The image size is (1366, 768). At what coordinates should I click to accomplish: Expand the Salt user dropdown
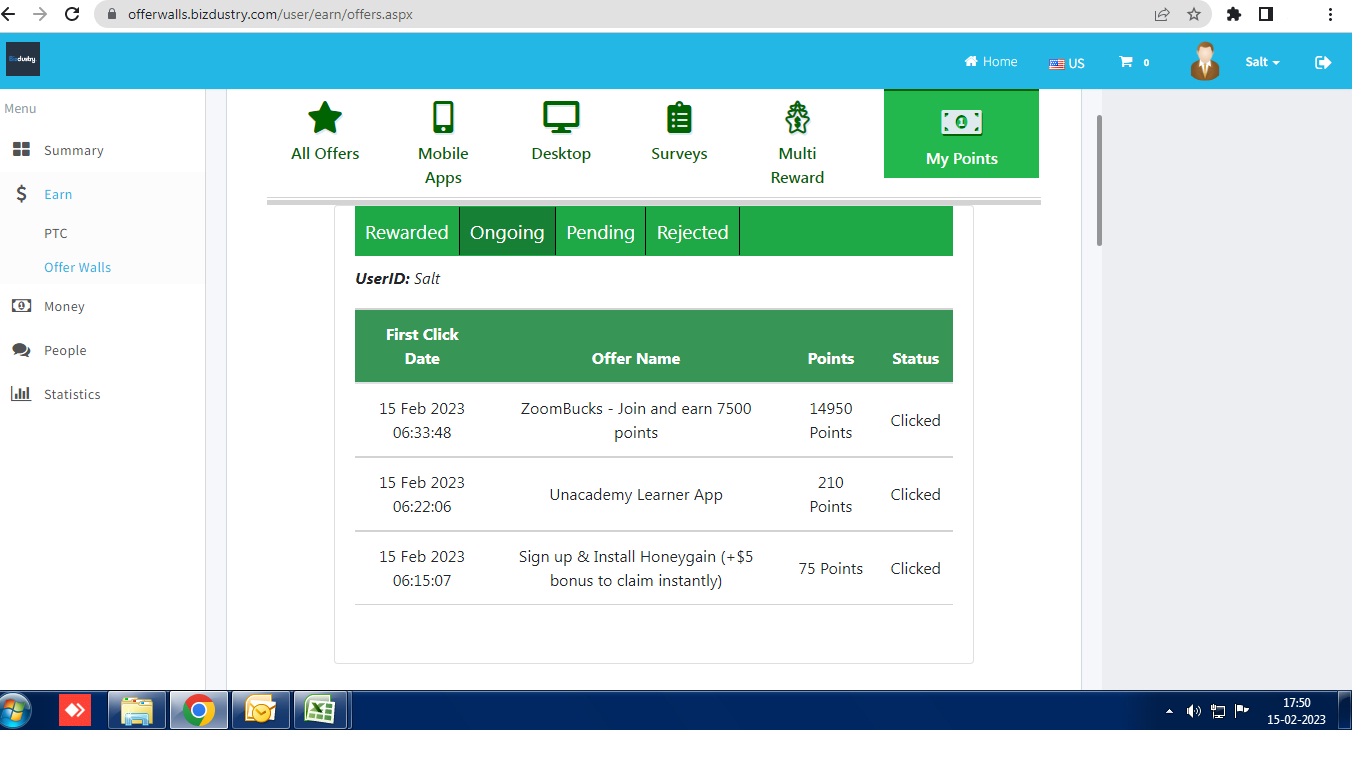pyautogui.click(x=1262, y=62)
